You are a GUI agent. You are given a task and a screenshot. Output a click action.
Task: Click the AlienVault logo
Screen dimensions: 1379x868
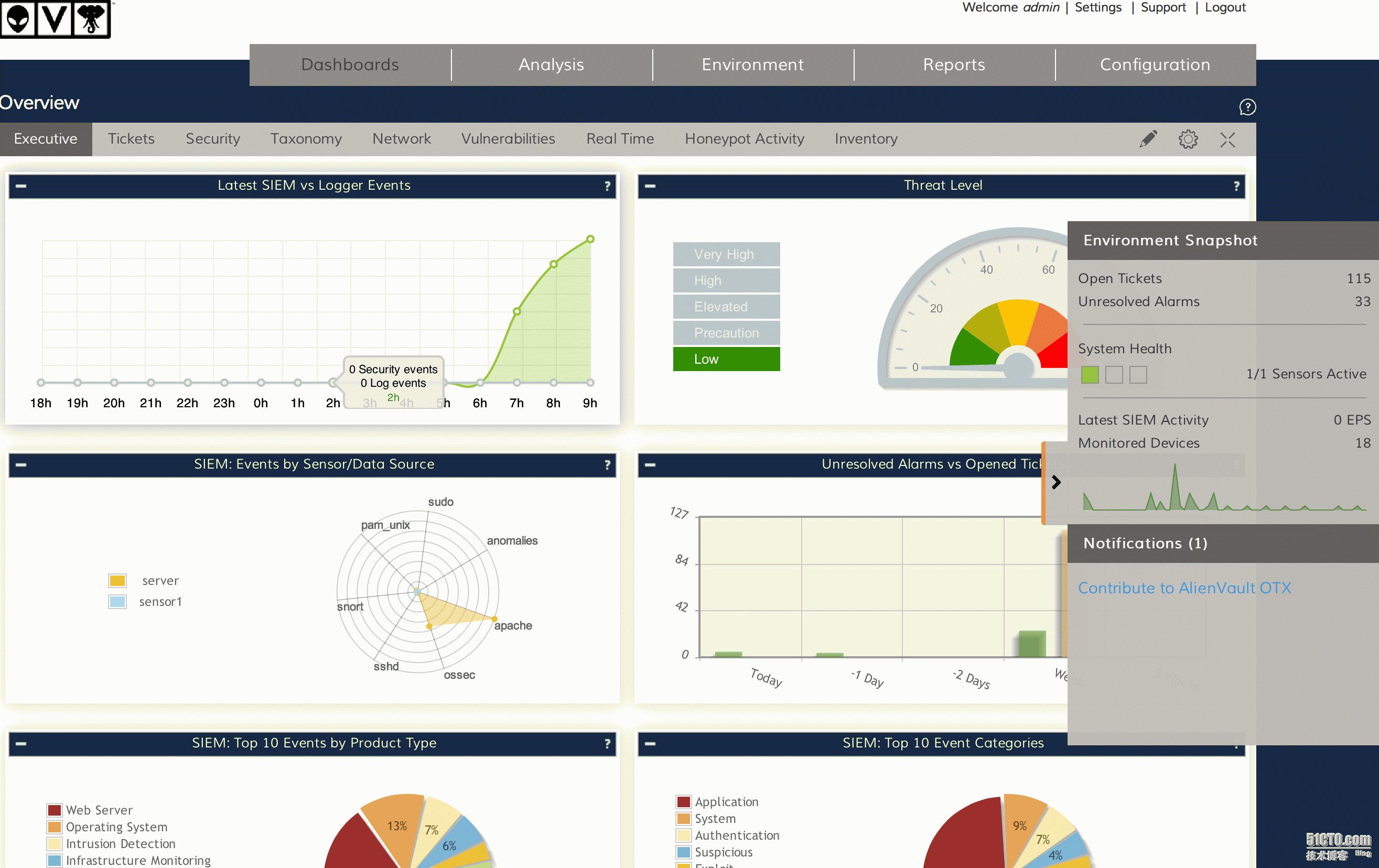pos(55,19)
